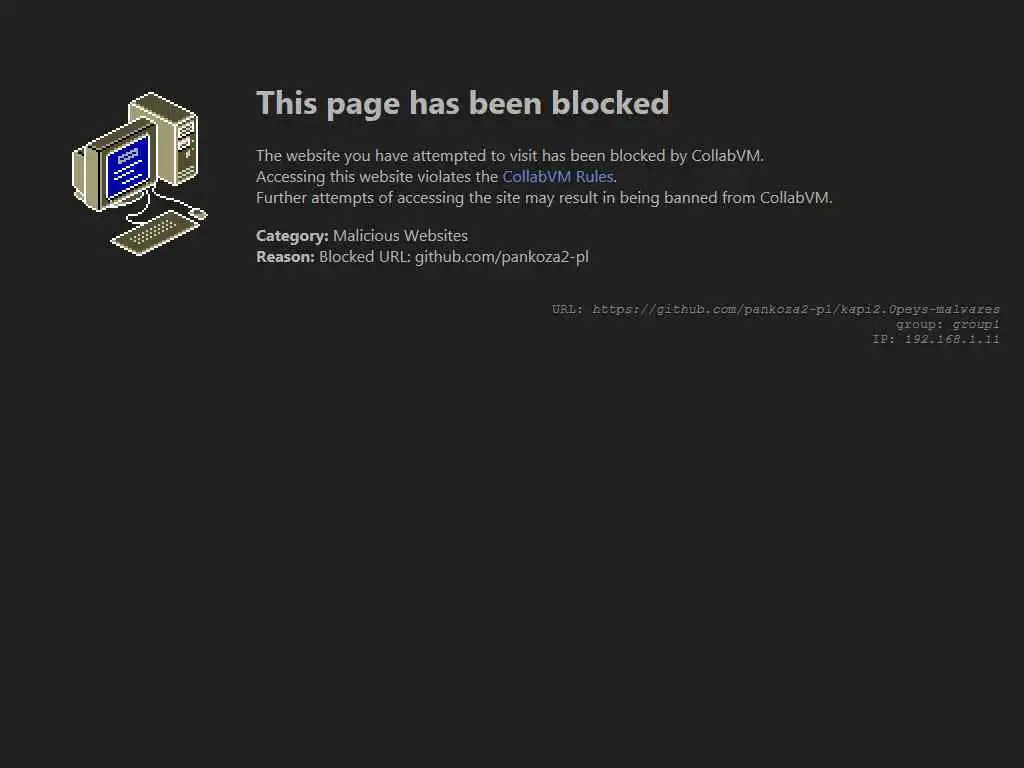The height and width of the screenshot is (768, 1024).
Task: Click the "IP:" label in the details
Action: (x=884, y=339)
